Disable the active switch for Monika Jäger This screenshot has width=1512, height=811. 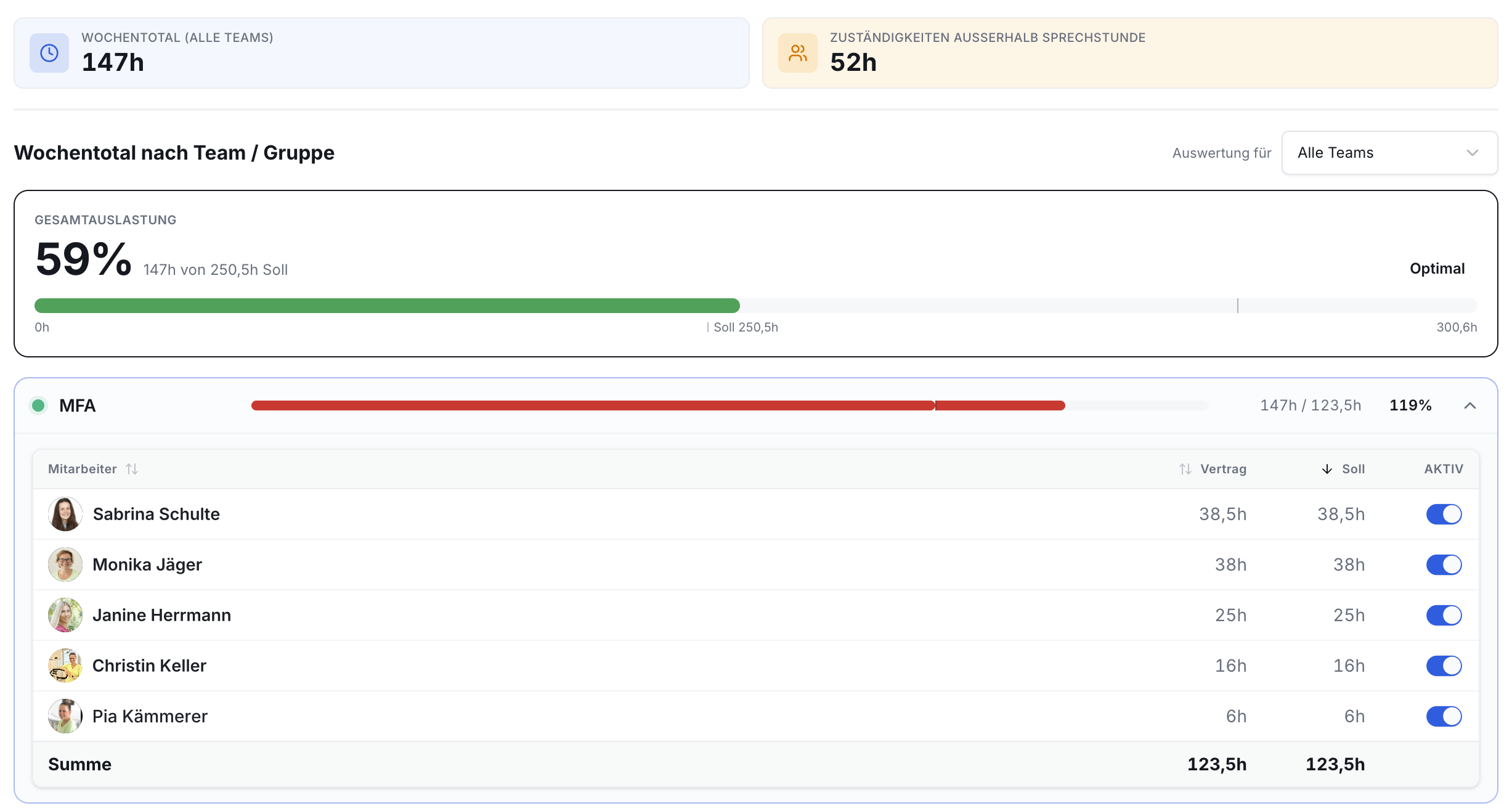(x=1444, y=564)
